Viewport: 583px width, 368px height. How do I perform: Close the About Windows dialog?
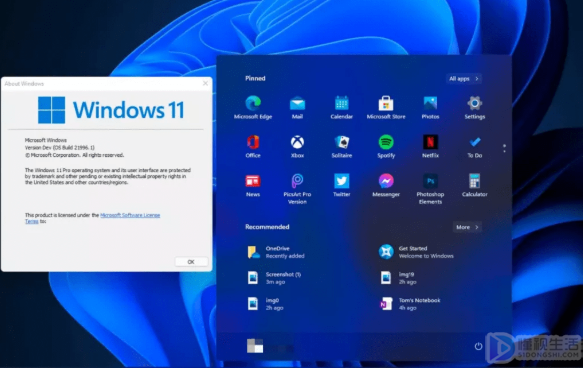(205, 83)
